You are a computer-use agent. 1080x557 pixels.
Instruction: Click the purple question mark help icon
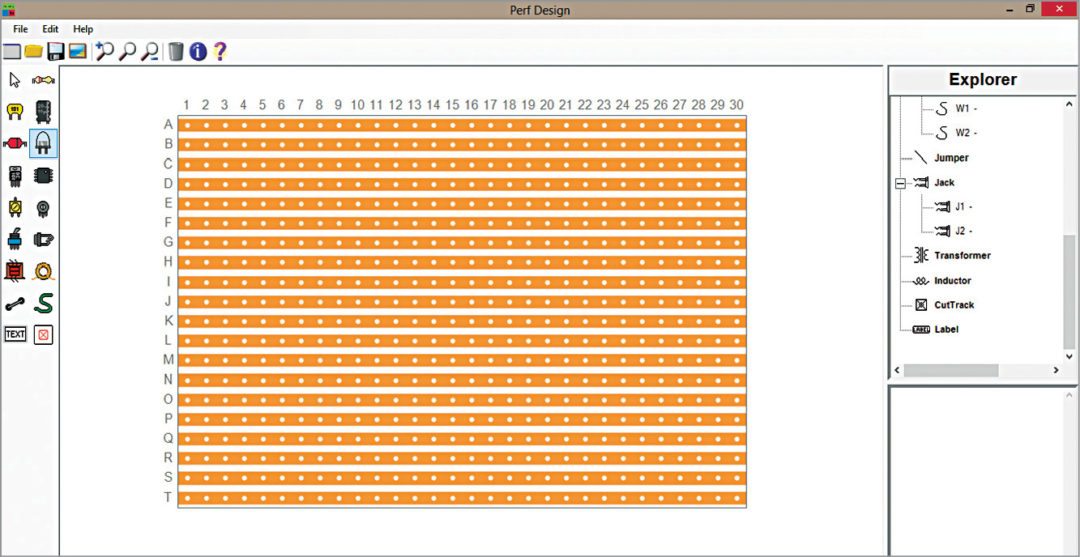(x=220, y=51)
